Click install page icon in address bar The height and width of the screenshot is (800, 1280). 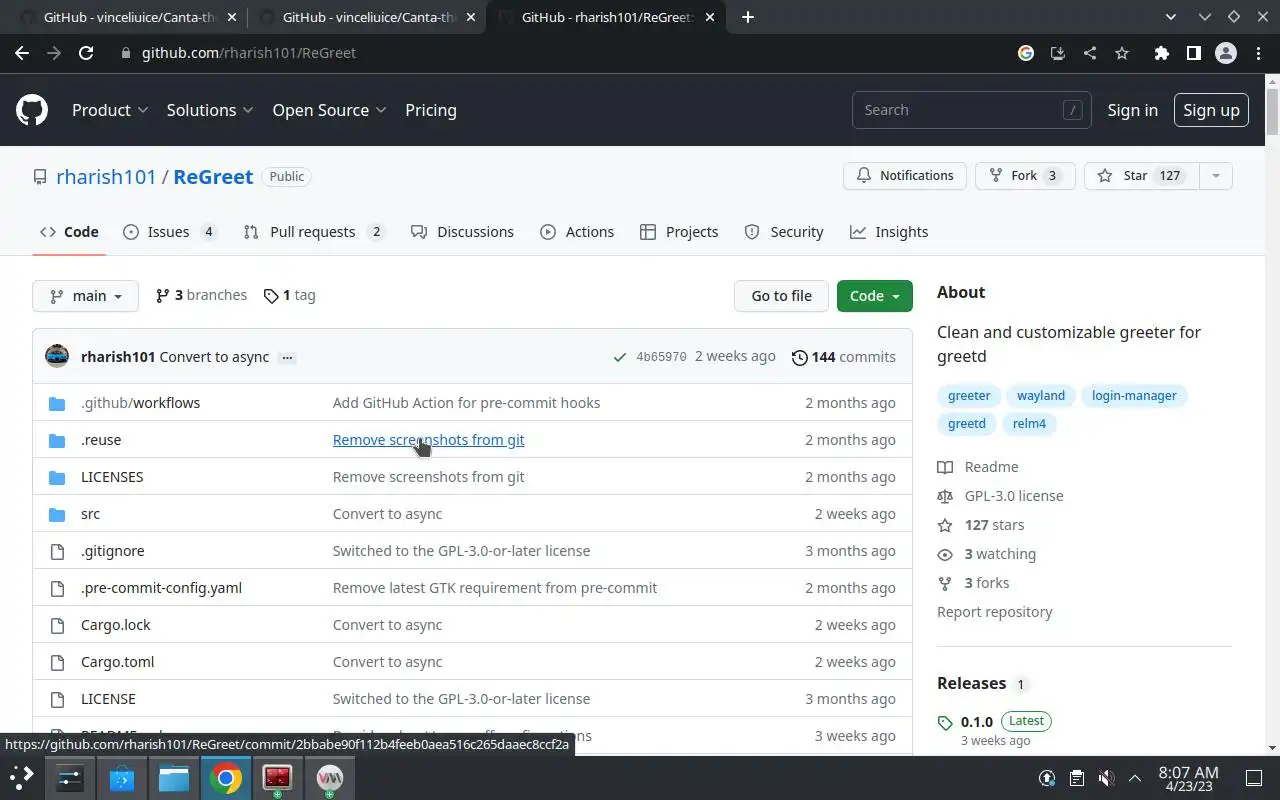1057,53
